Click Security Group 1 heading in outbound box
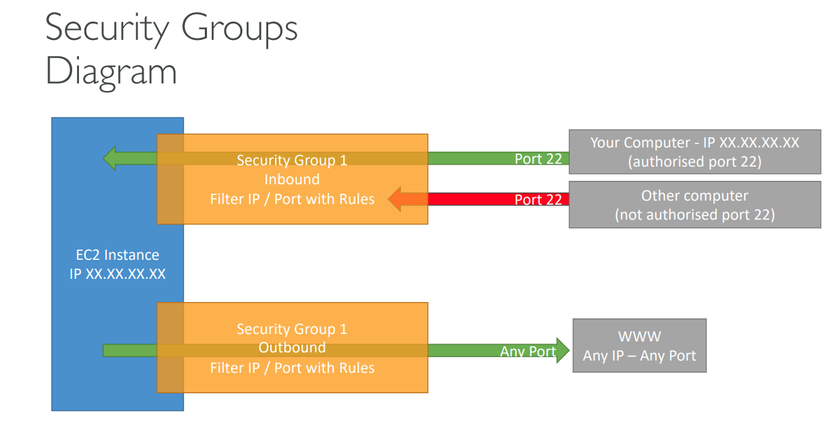 point(292,328)
